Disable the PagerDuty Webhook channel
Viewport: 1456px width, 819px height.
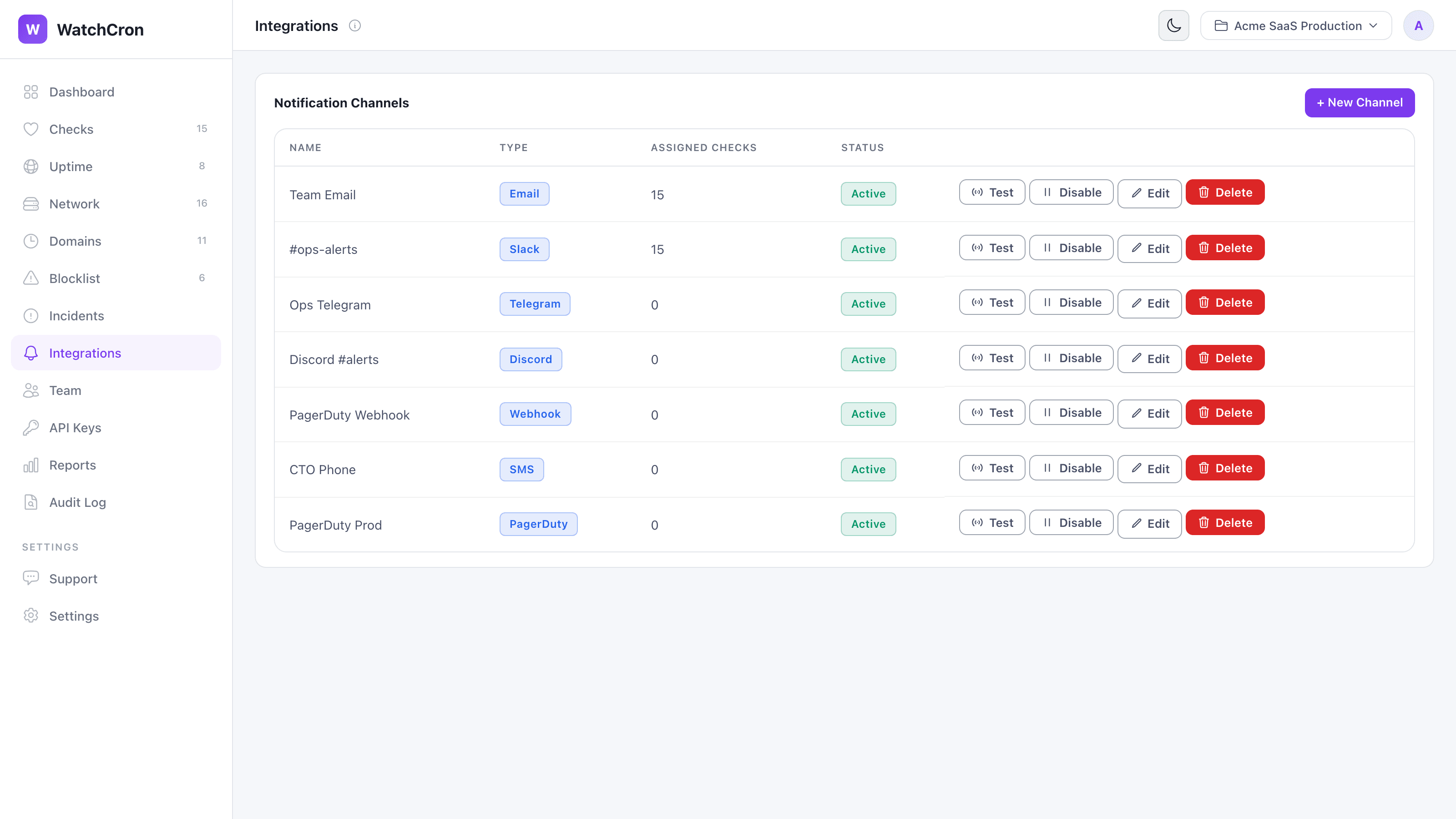(1071, 413)
